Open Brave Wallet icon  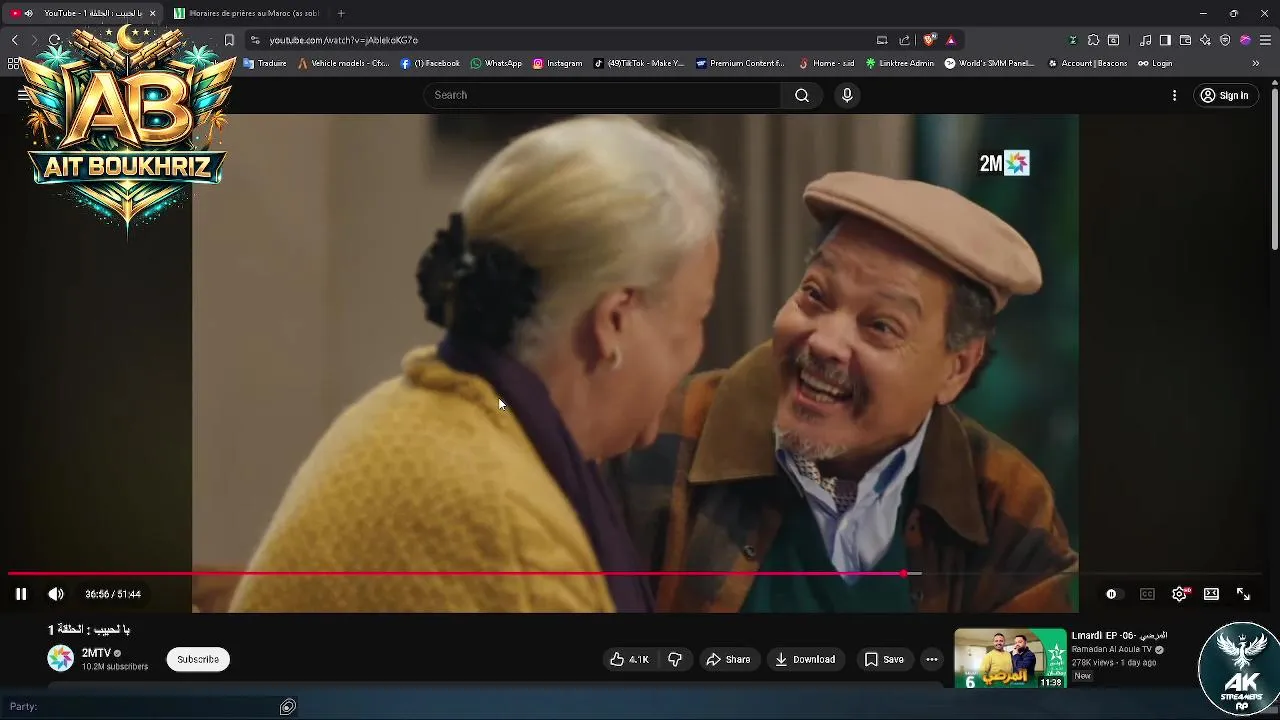click(1185, 40)
